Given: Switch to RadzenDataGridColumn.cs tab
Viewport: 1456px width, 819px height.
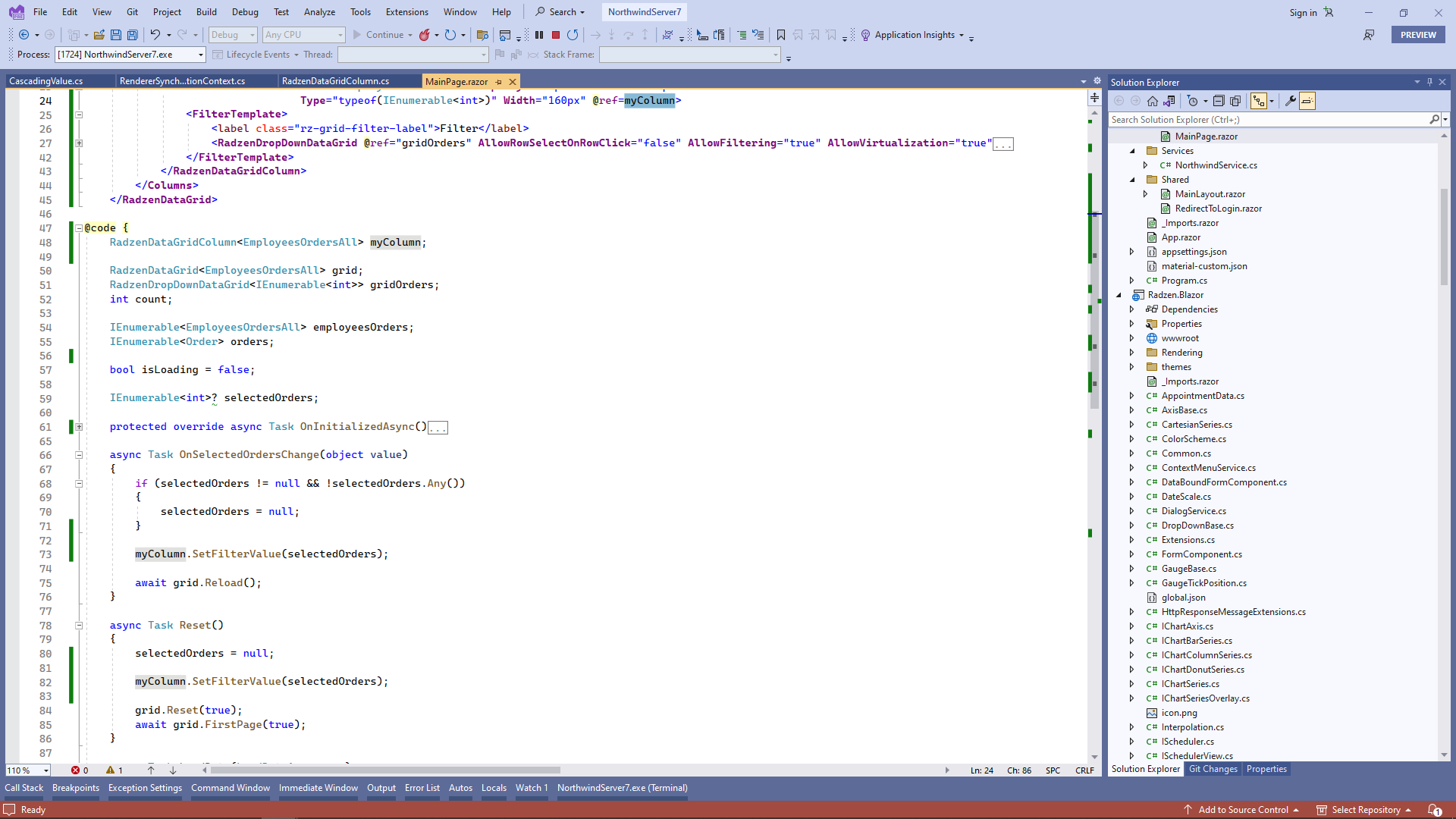Looking at the screenshot, I should coord(335,81).
